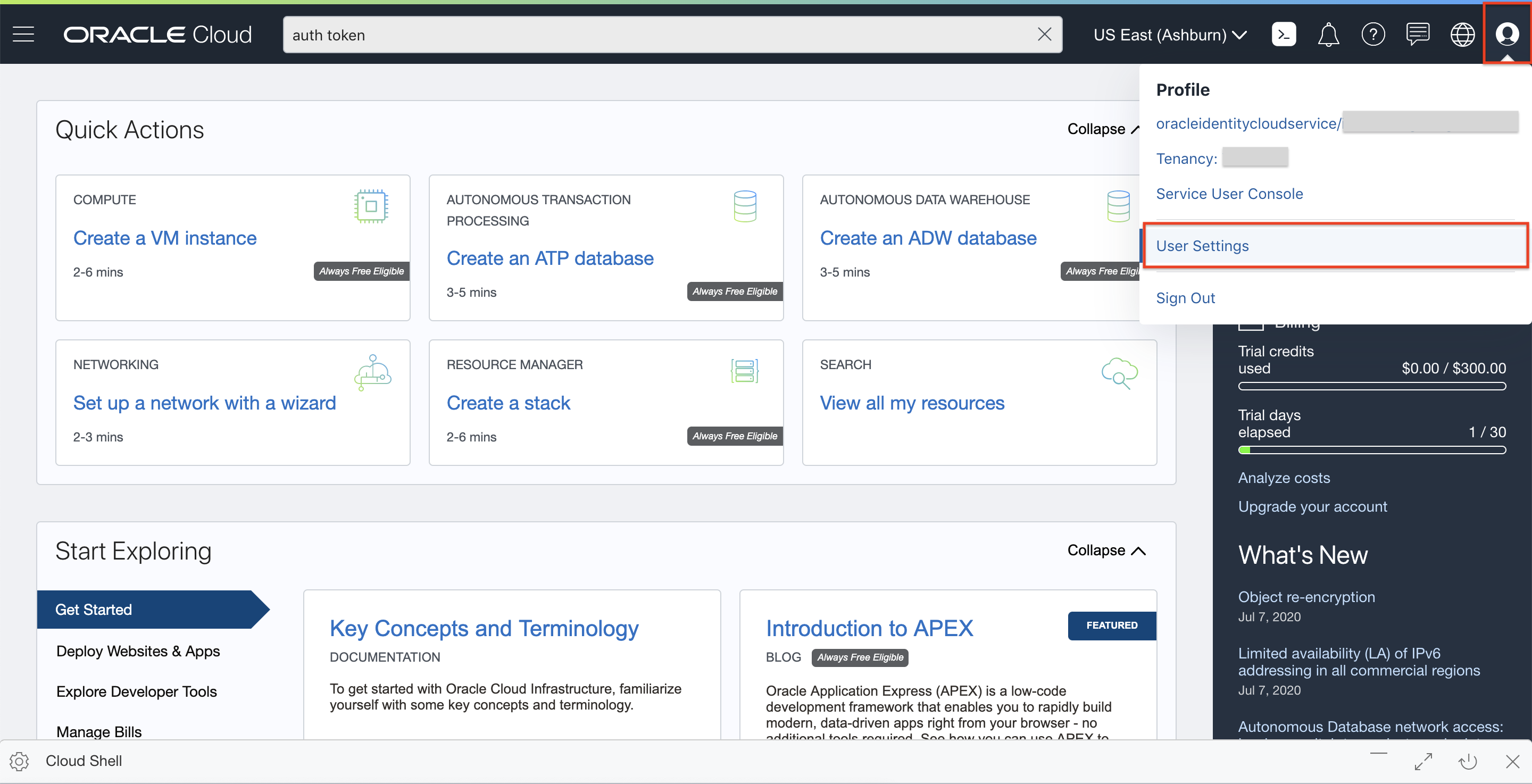Click the Trial days elapsed progress bar

1371,451
